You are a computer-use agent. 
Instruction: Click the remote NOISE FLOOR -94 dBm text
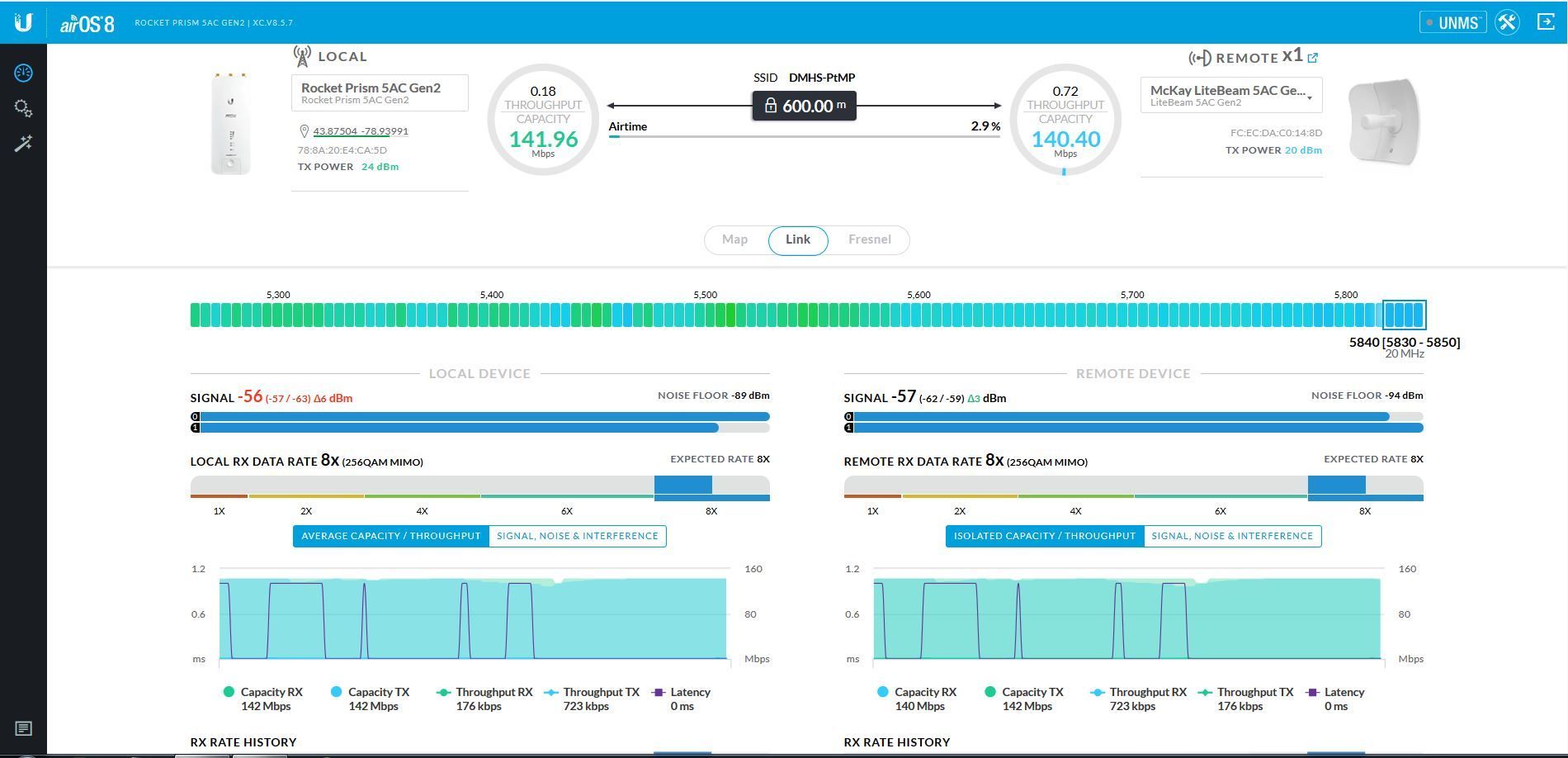pos(1367,396)
